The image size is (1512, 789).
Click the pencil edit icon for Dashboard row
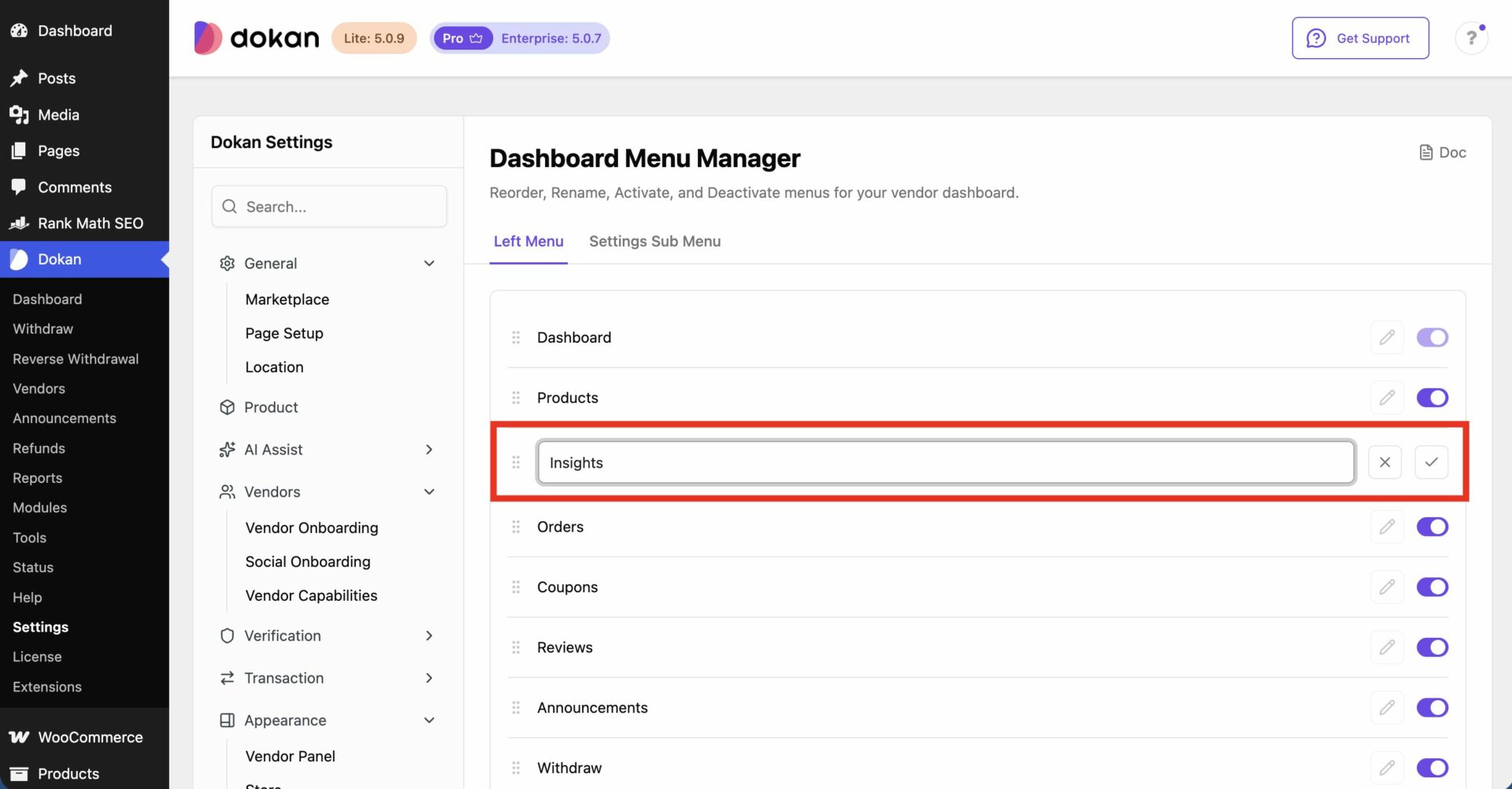pos(1387,338)
